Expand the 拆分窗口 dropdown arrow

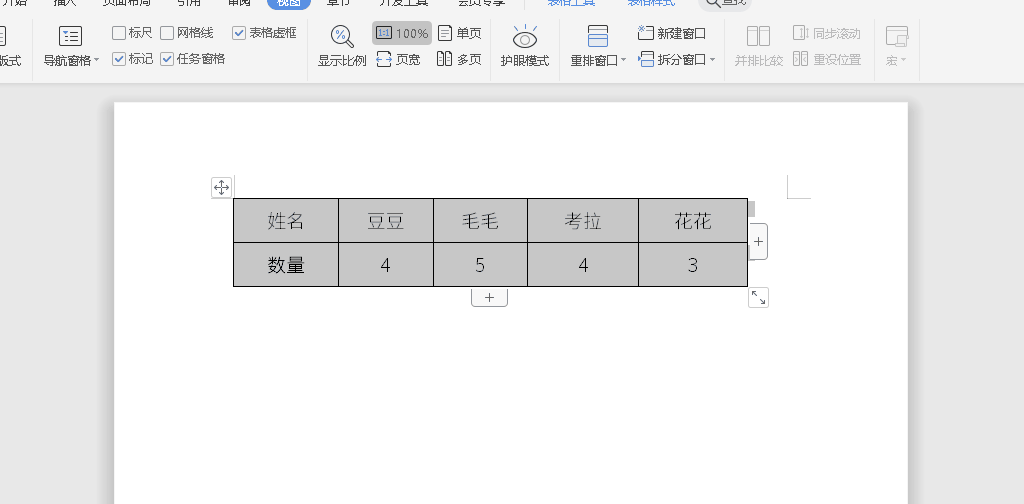click(713, 60)
